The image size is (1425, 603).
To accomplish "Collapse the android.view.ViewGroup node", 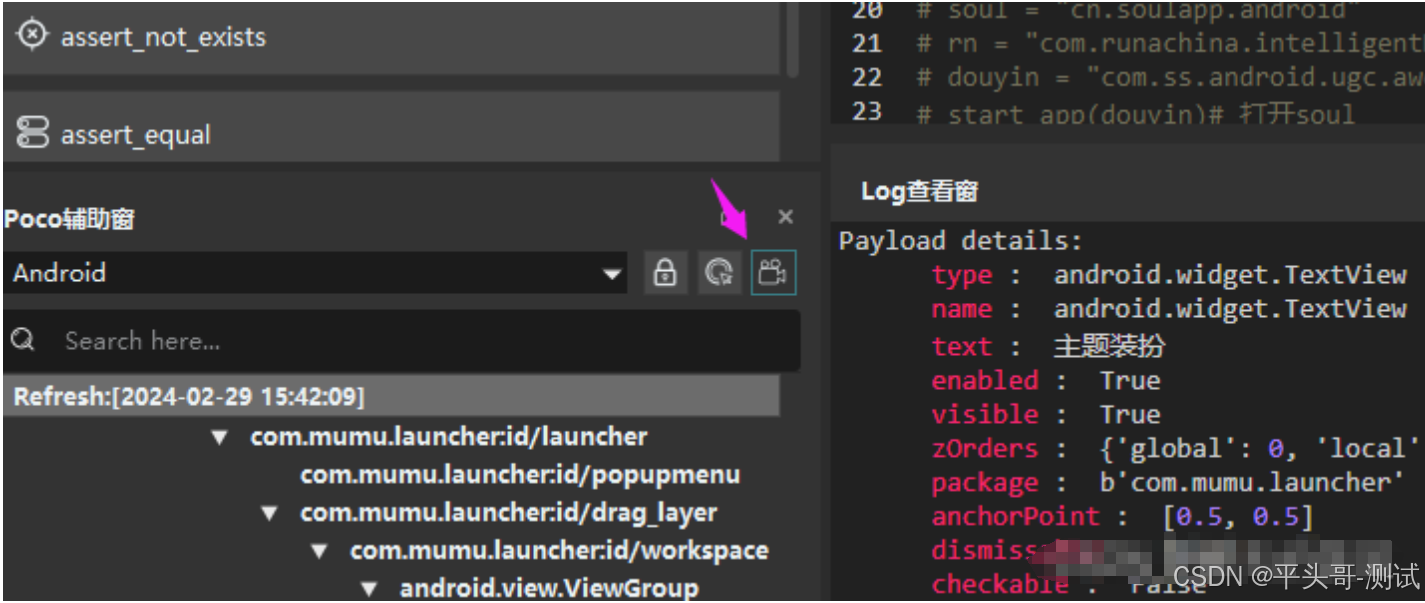I will pos(369,589).
